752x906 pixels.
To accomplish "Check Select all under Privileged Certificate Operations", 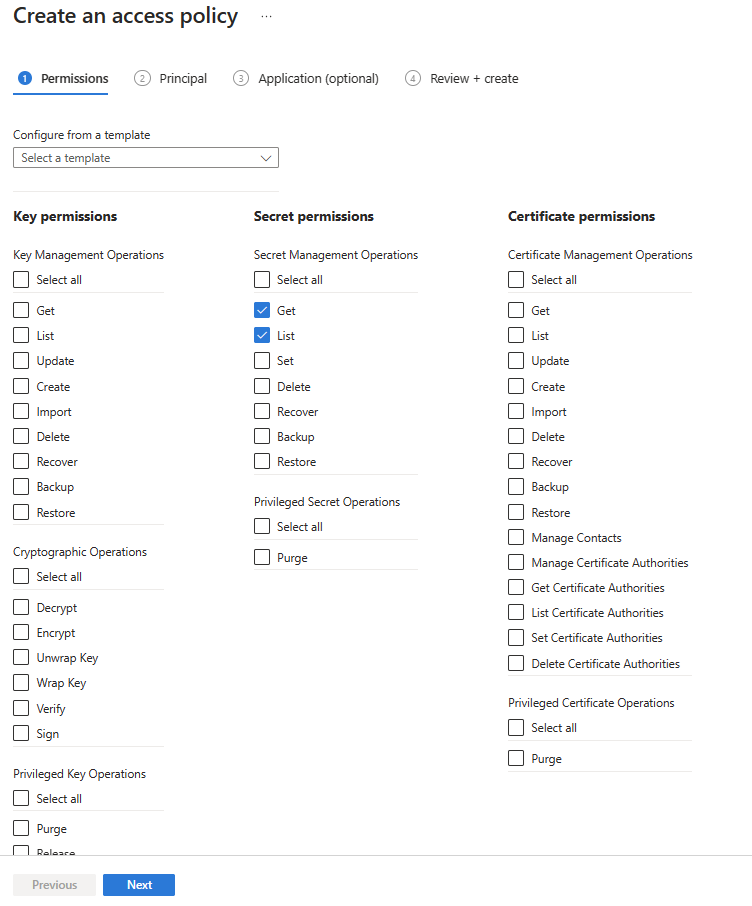I will [x=515, y=727].
